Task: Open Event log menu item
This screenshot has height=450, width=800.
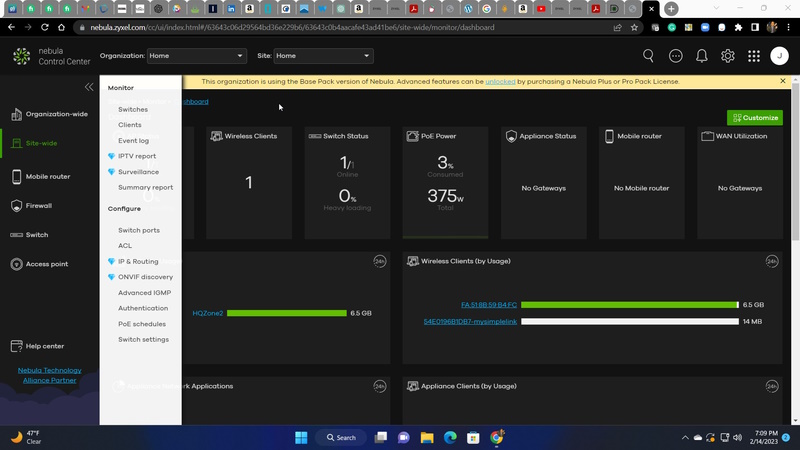Action: coord(134,141)
